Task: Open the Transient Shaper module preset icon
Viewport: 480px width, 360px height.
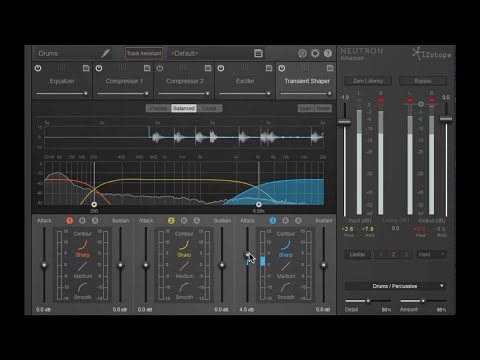Action: [330, 68]
